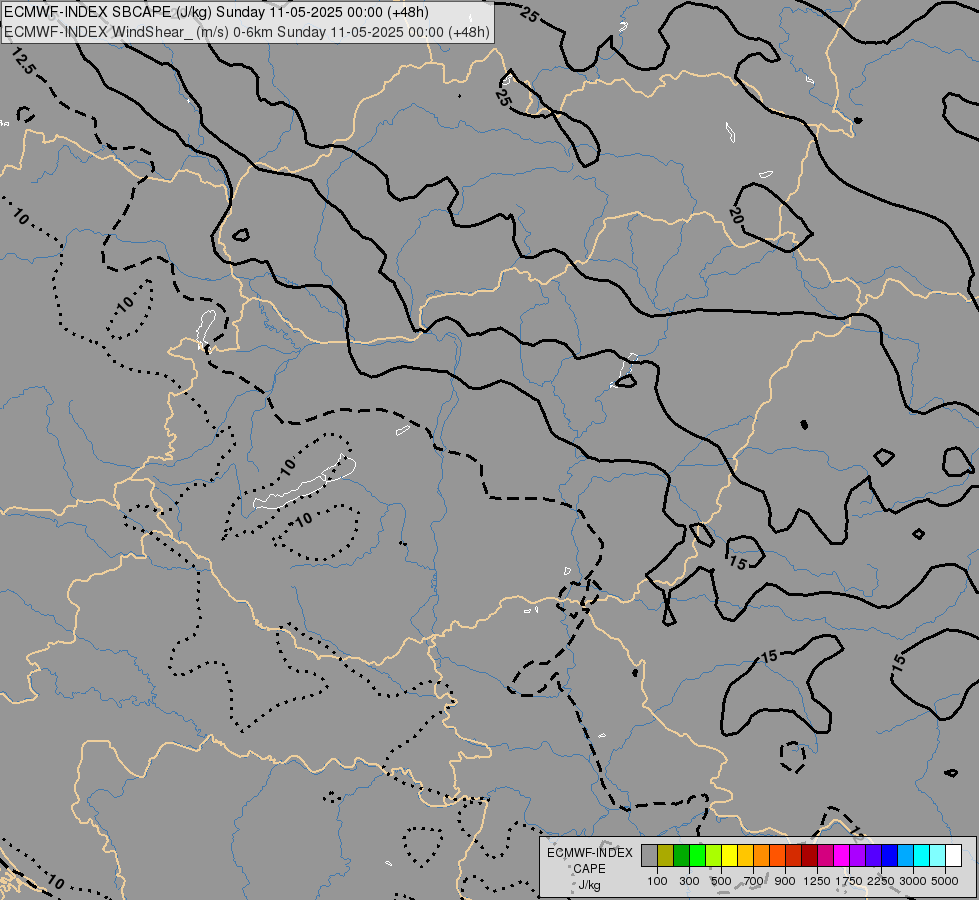Pick the pink-crimson swatch right of 1250

[825, 856]
